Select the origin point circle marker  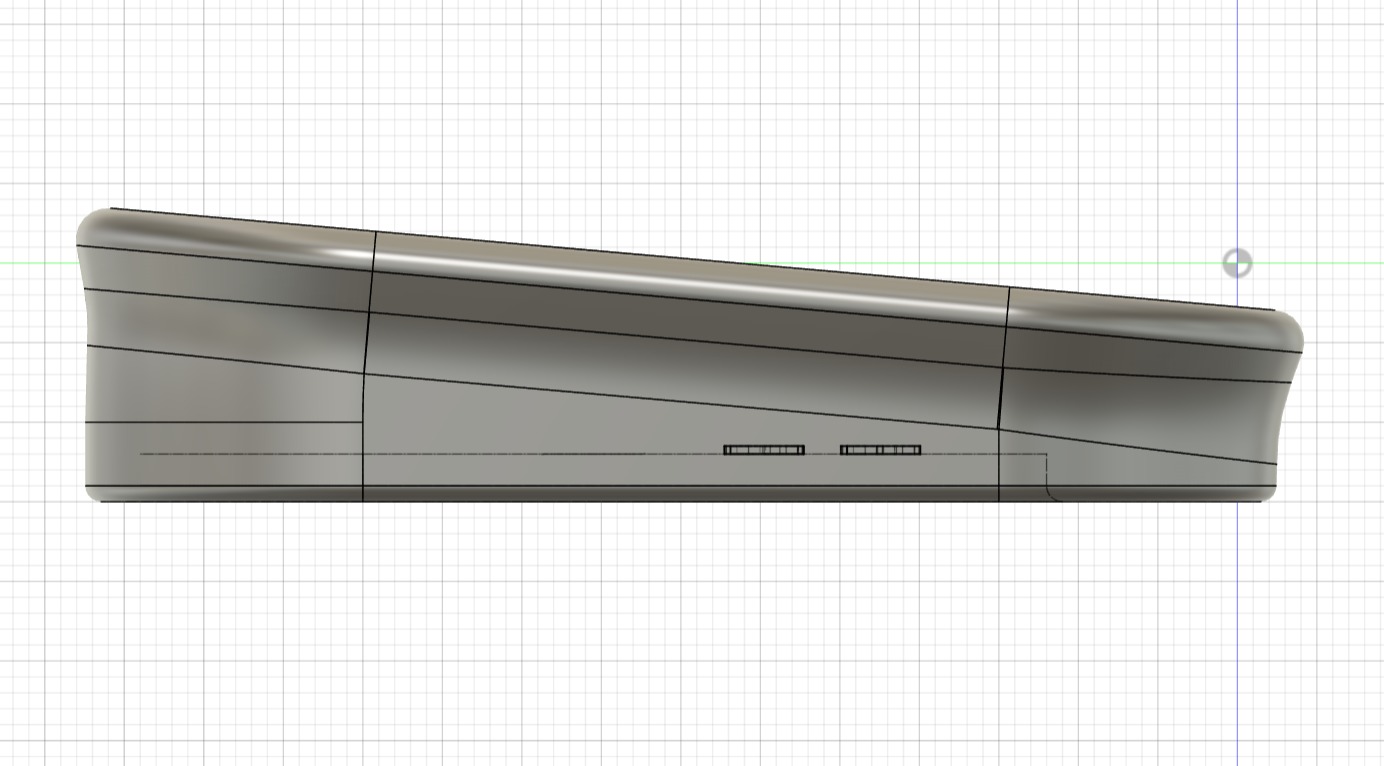pos(1237,263)
